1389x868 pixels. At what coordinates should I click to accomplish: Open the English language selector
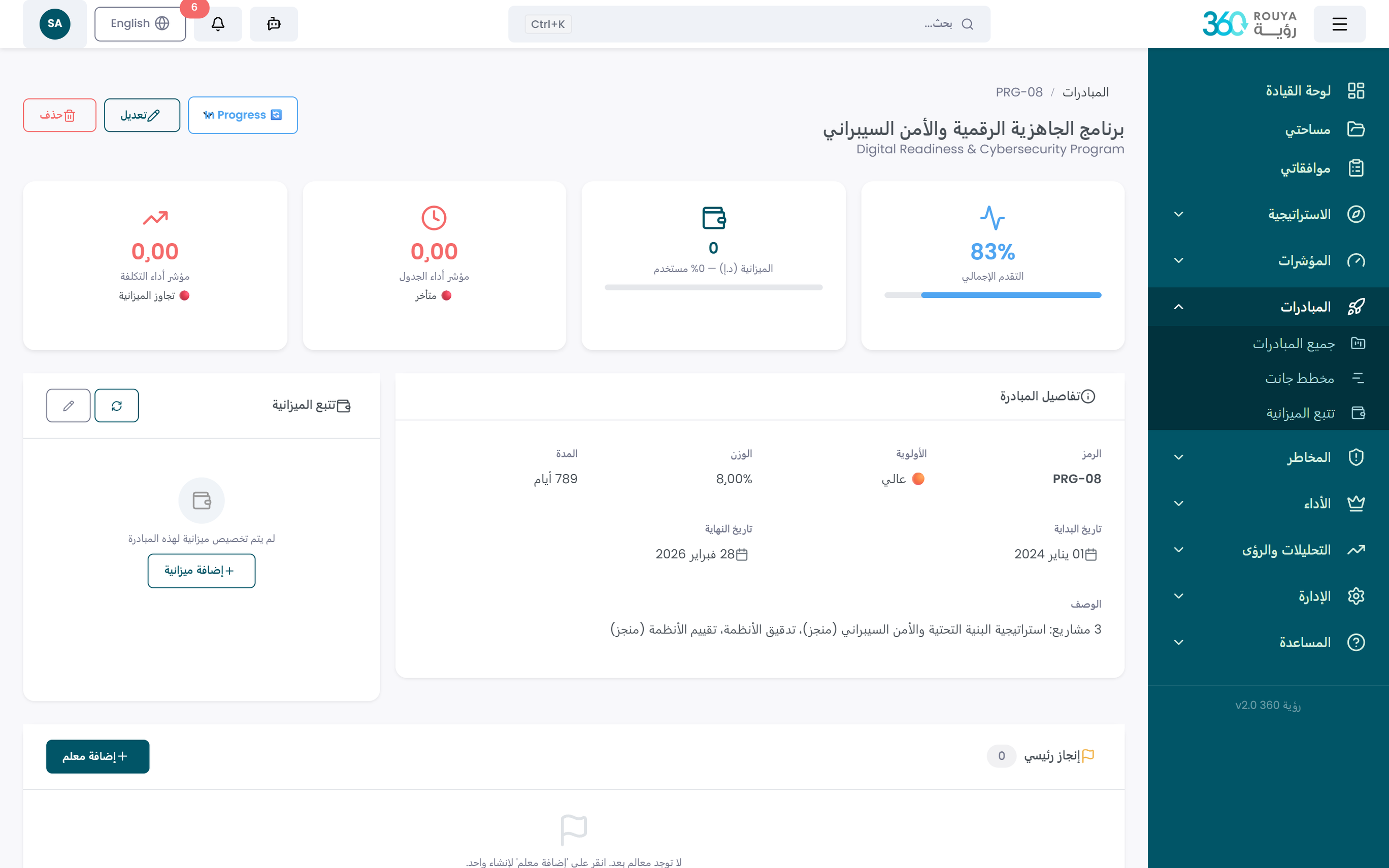click(140, 23)
